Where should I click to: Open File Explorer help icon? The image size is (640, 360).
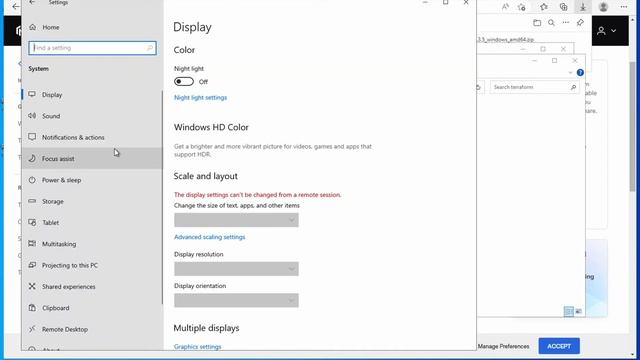click(580, 73)
